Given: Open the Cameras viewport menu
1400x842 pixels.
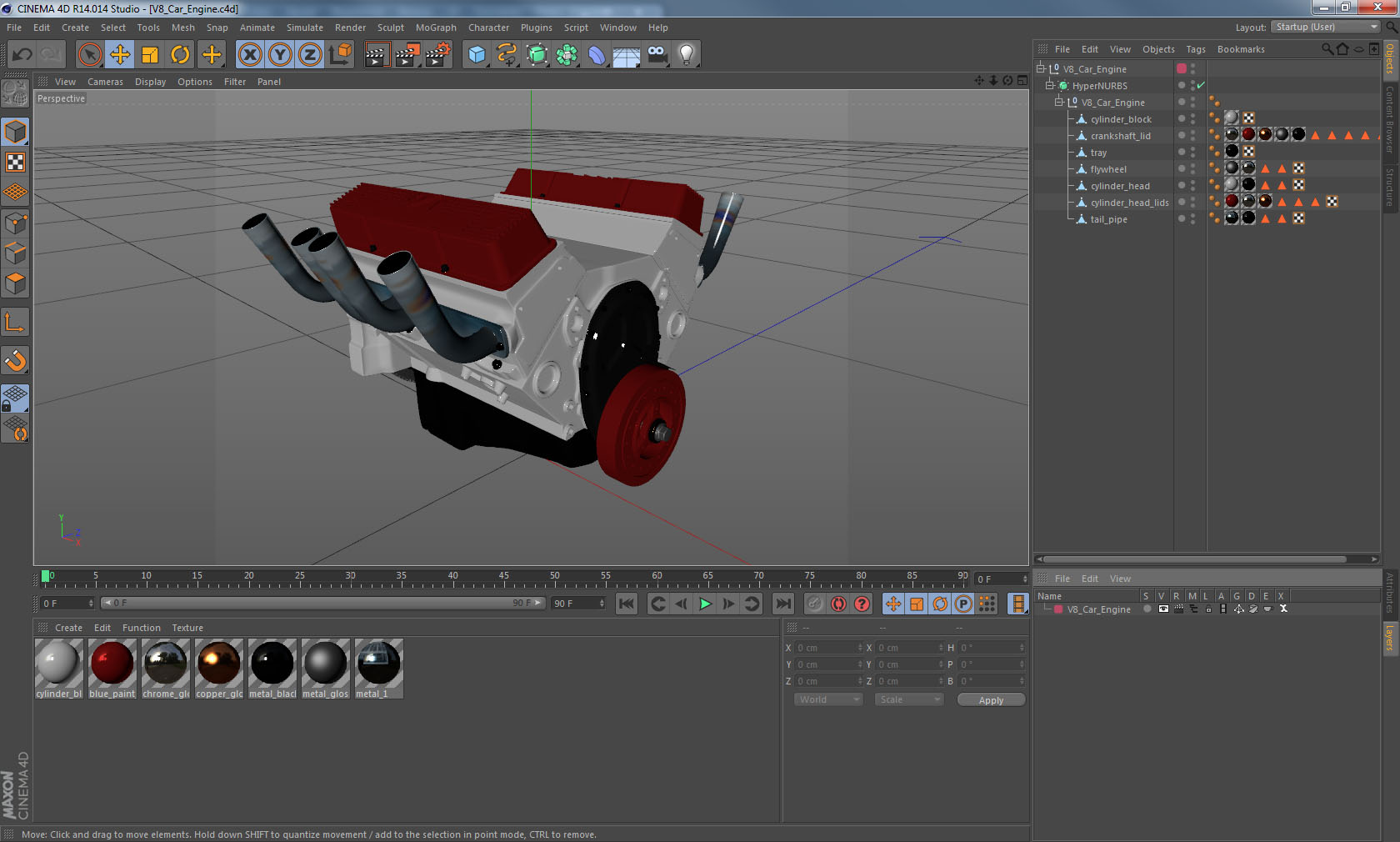Looking at the screenshot, I should (x=105, y=82).
